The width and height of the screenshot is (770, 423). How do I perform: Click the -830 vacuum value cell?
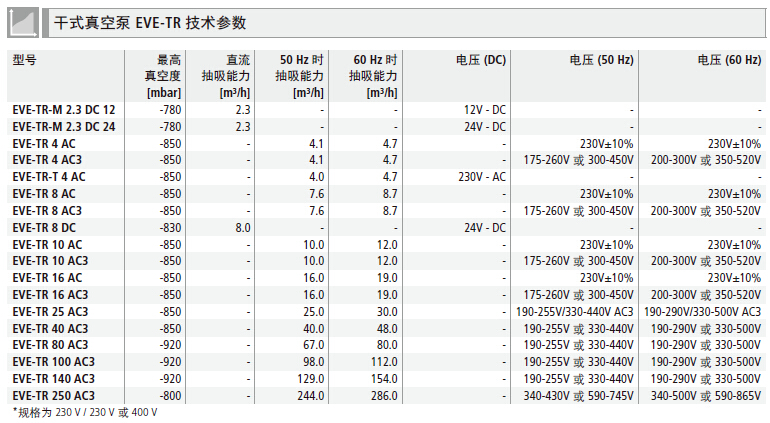169,228
